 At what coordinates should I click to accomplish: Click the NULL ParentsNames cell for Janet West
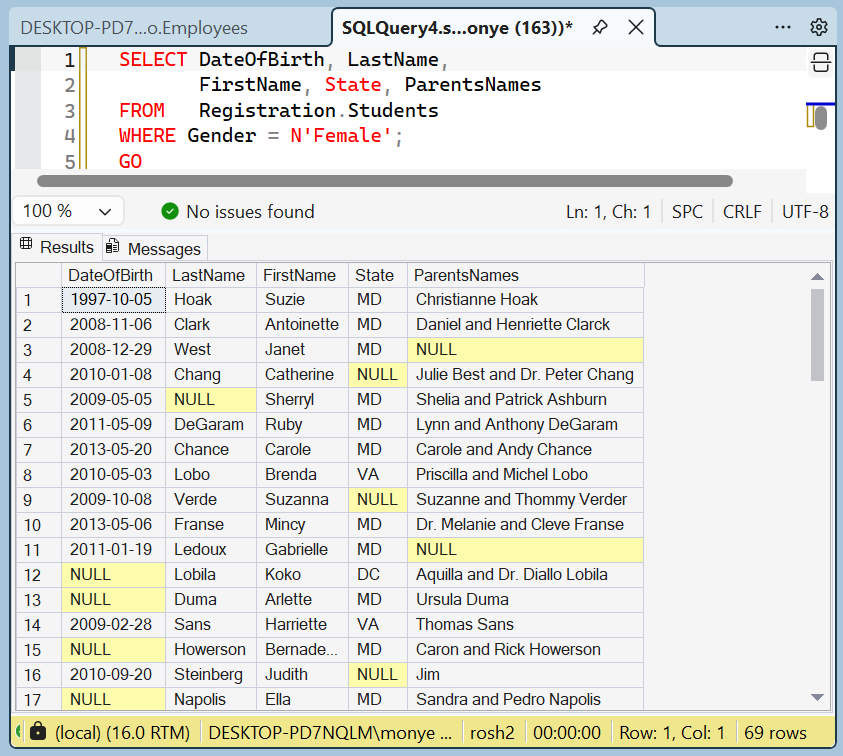[525, 350]
